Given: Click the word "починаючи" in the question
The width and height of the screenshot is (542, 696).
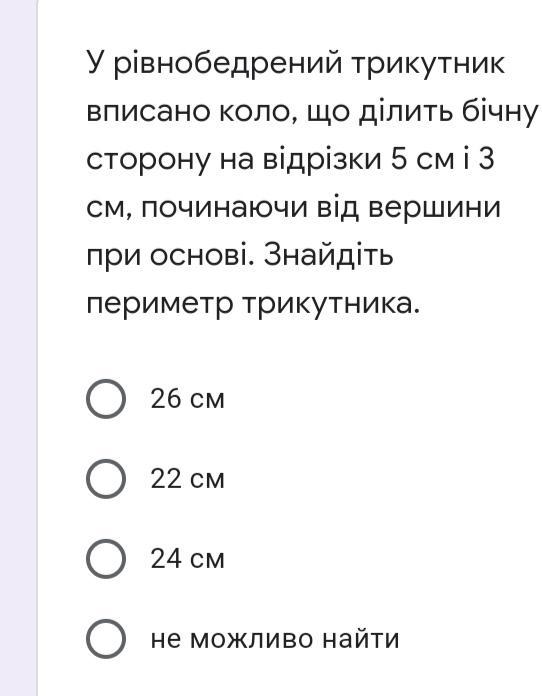Looking at the screenshot, I should point(224,208).
